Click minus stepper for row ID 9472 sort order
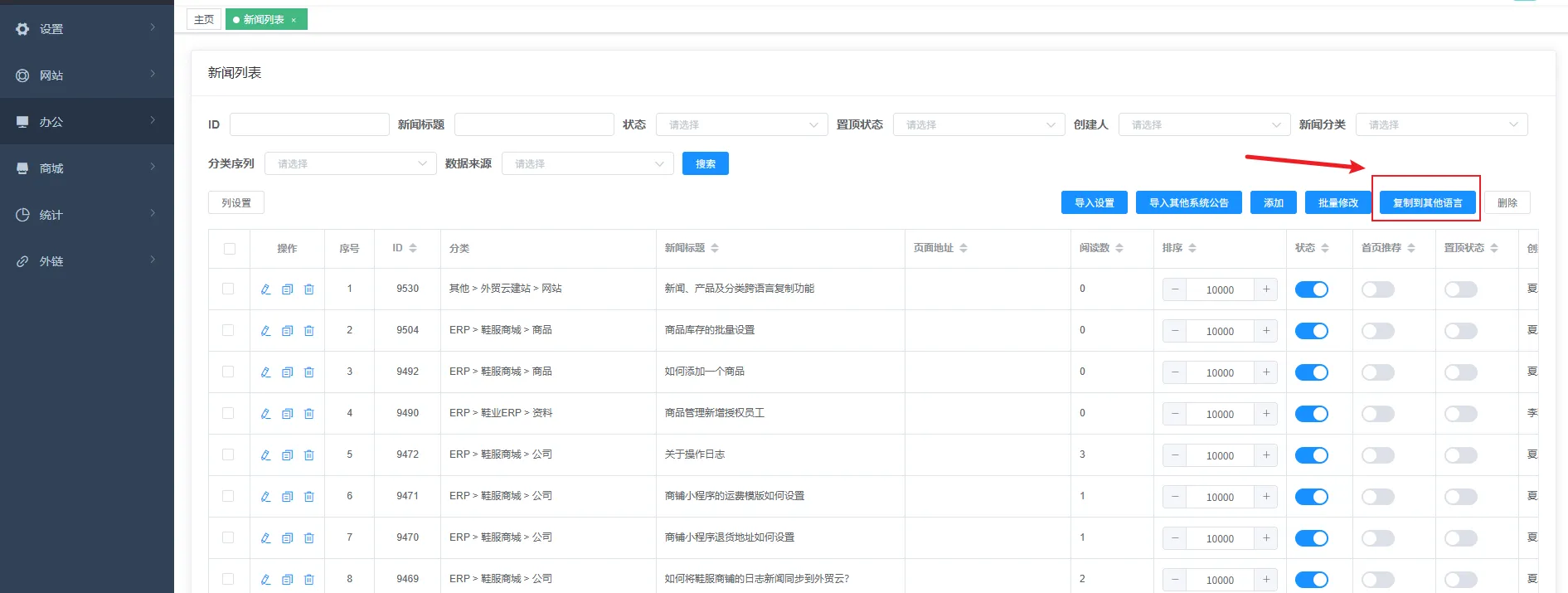The image size is (1568, 593). coord(1174,455)
